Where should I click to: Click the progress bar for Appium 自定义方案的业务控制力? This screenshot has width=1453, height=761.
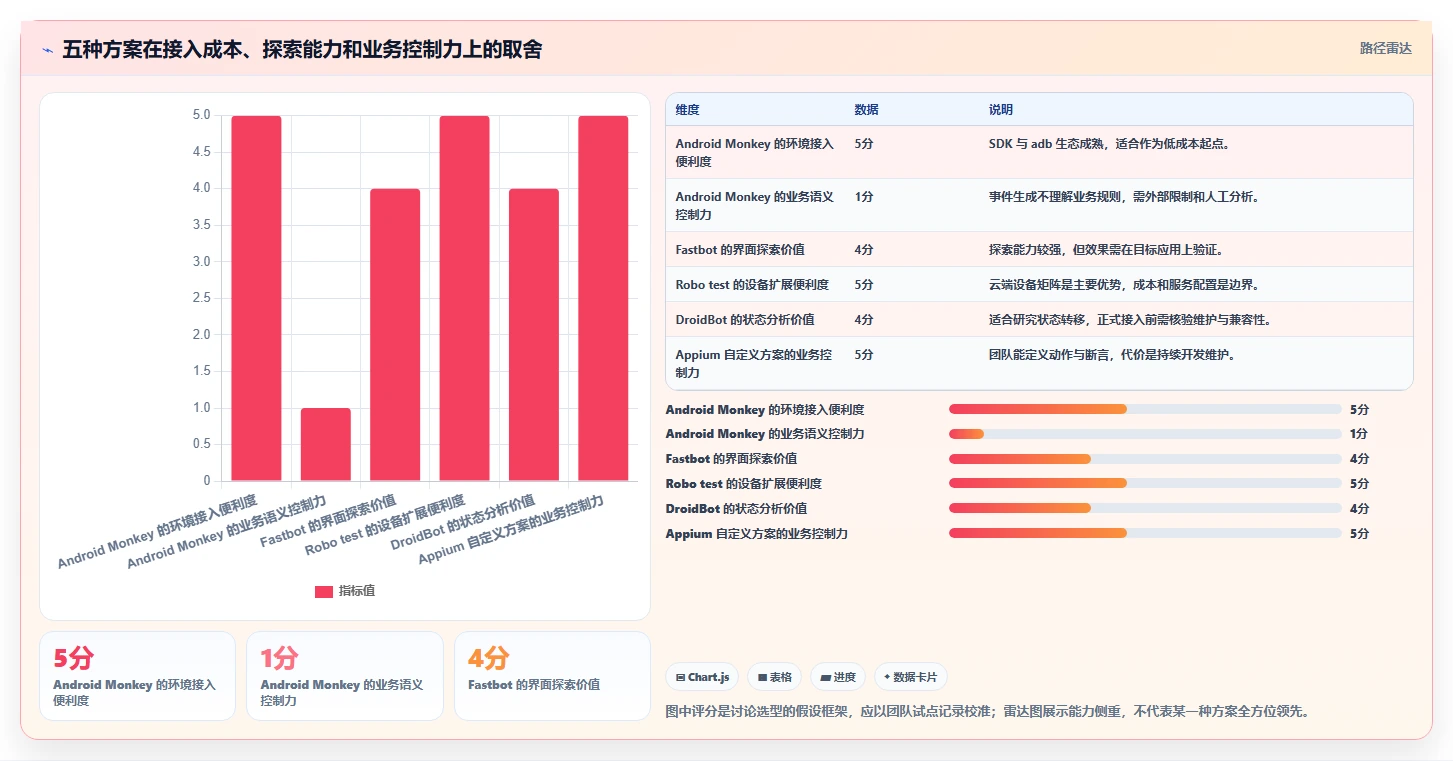(1145, 534)
